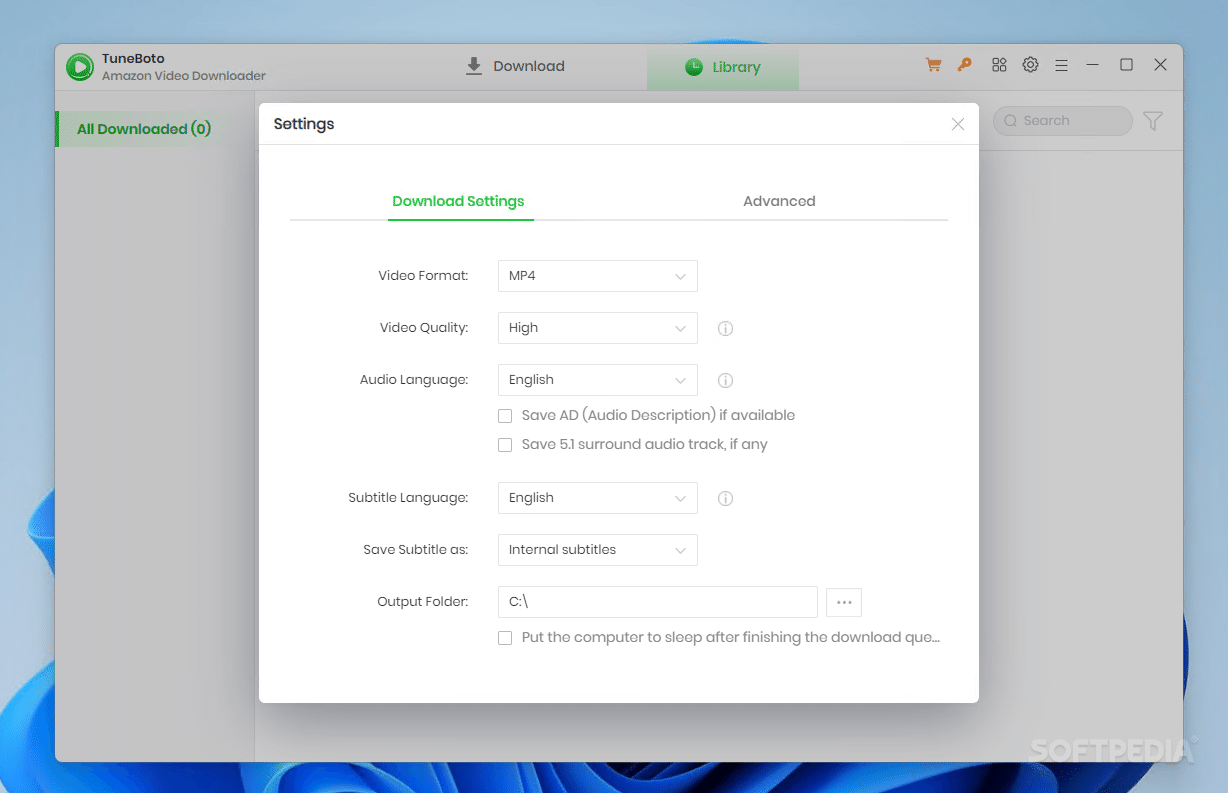Enable Save AD (Audio Description) checkbox
Viewport: 1228px width, 793px height.
pos(505,415)
